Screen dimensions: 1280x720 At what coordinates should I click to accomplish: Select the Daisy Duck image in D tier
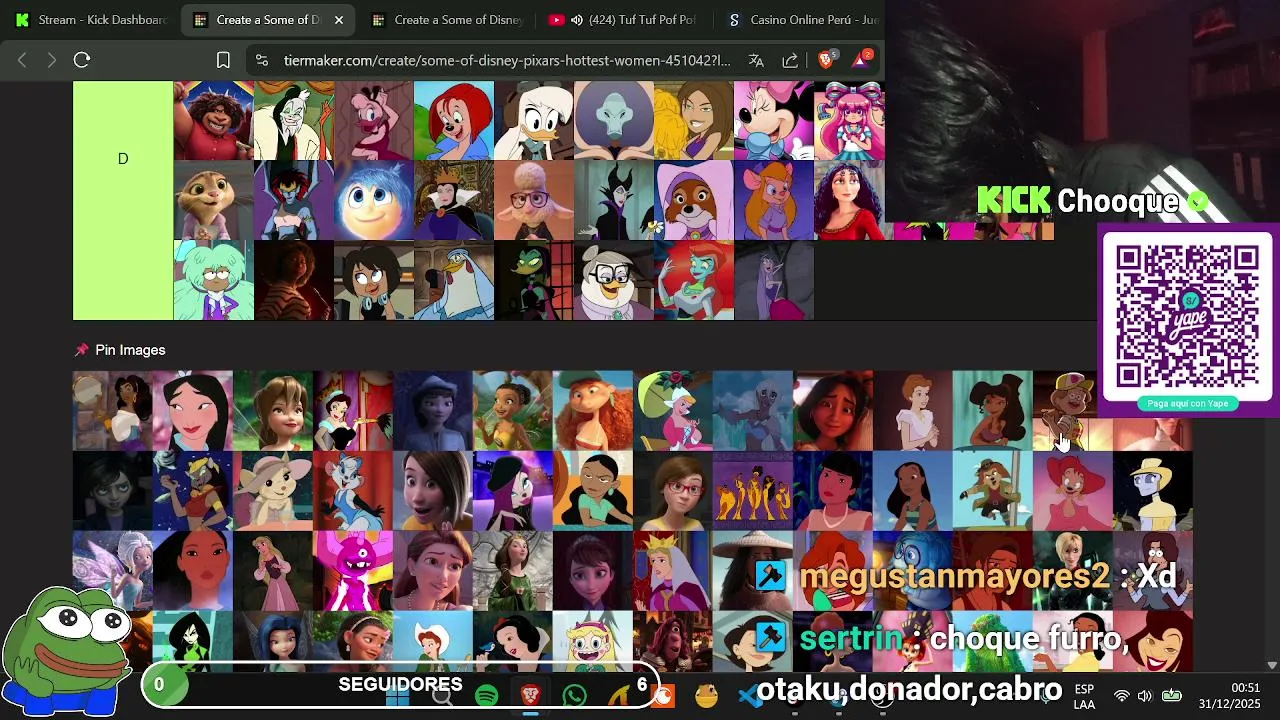pos(534,120)
